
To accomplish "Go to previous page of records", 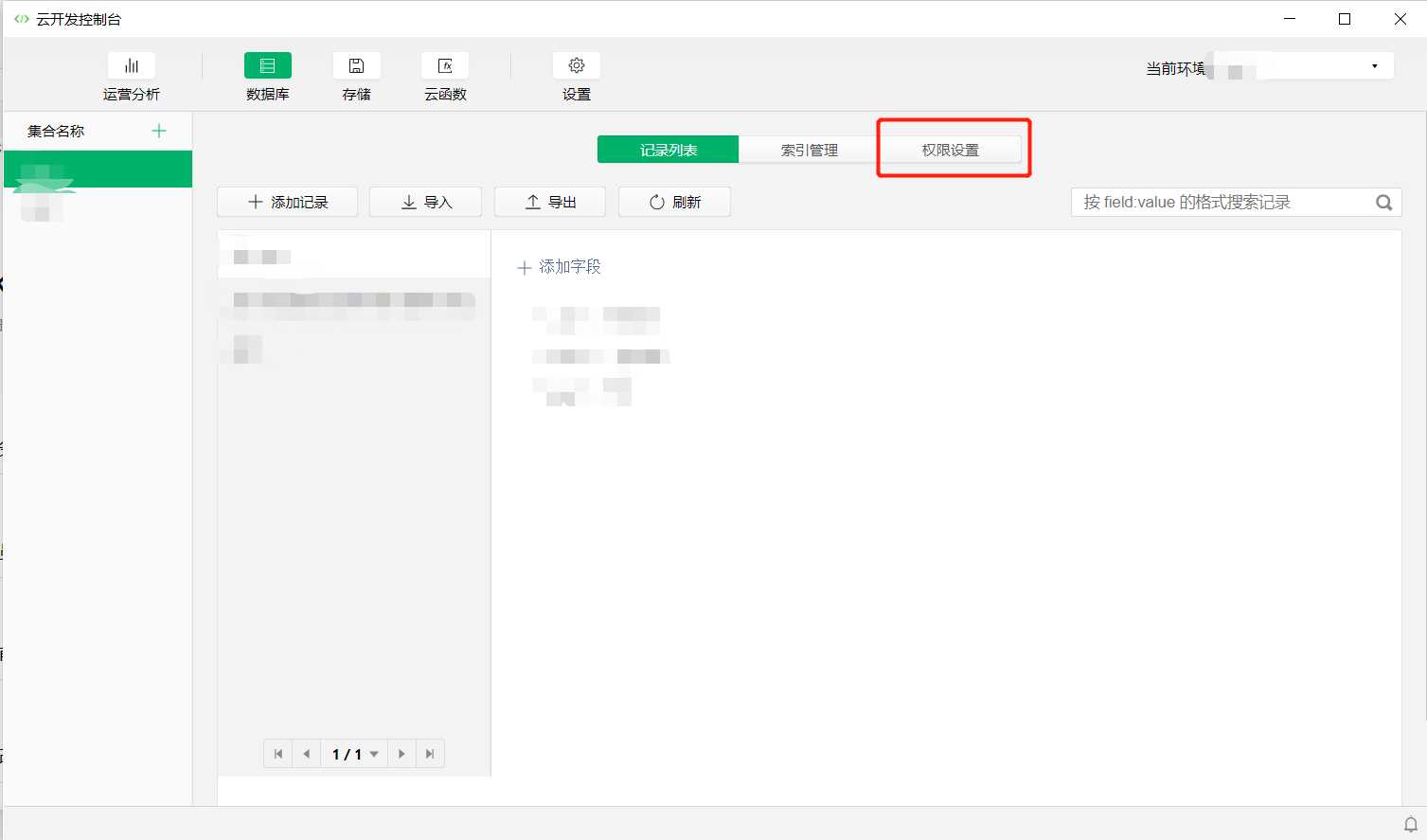I will (306, 754).
